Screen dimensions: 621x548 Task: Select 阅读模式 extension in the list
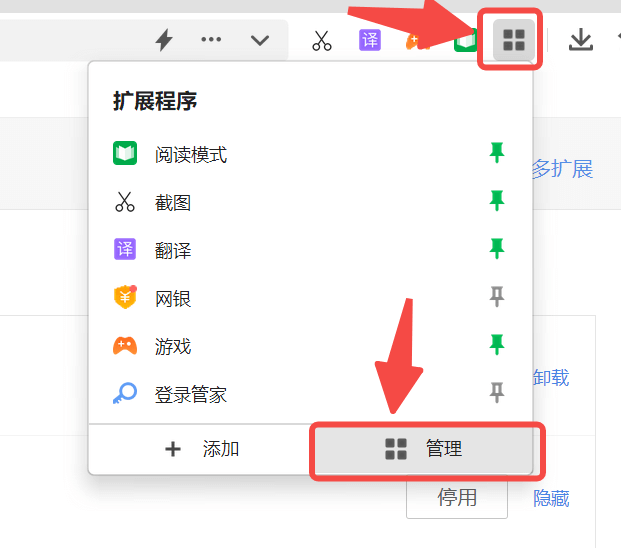point(190,155)
